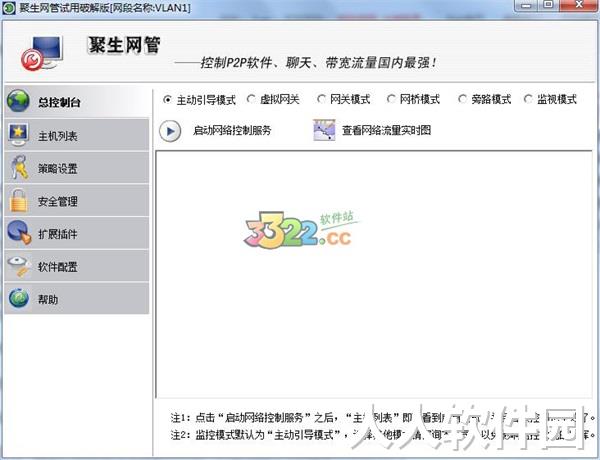Minimize the 聚生网管 window
Screen dimensions: 600x460
pyautogui.click(x=527, y=5)
